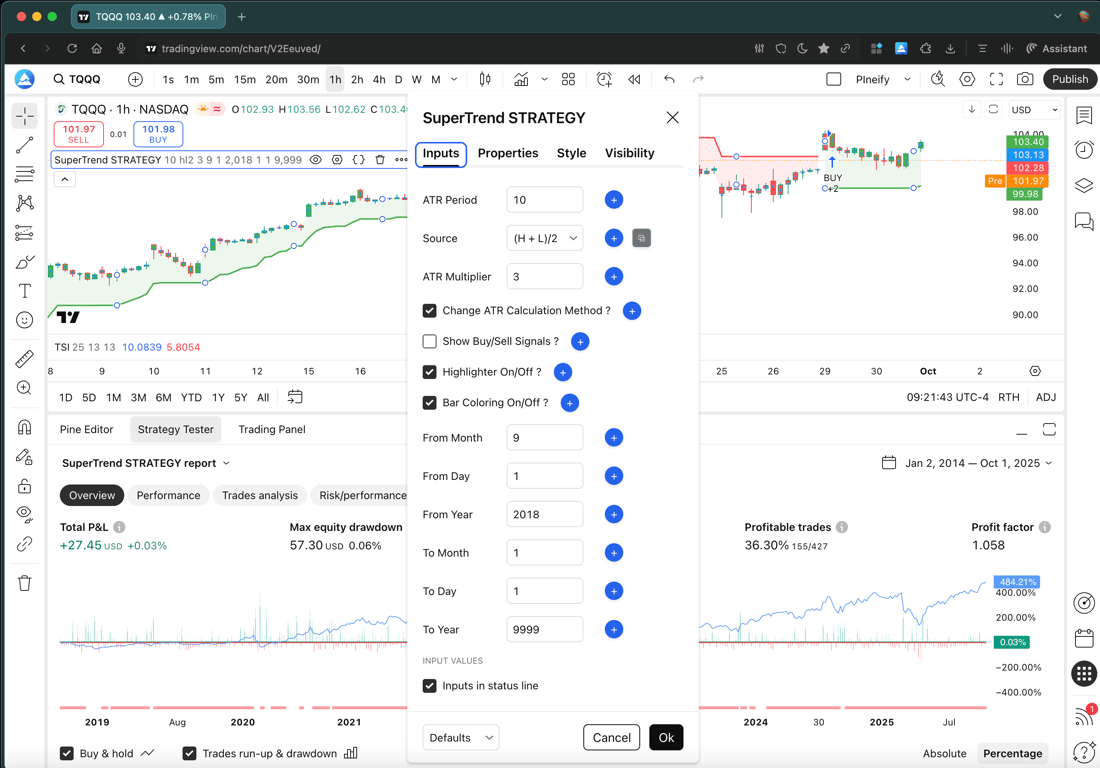Open the bar replay rewind icon
Image resolution: width=1100 pixels, height=768 pixels.
(634, 79)
